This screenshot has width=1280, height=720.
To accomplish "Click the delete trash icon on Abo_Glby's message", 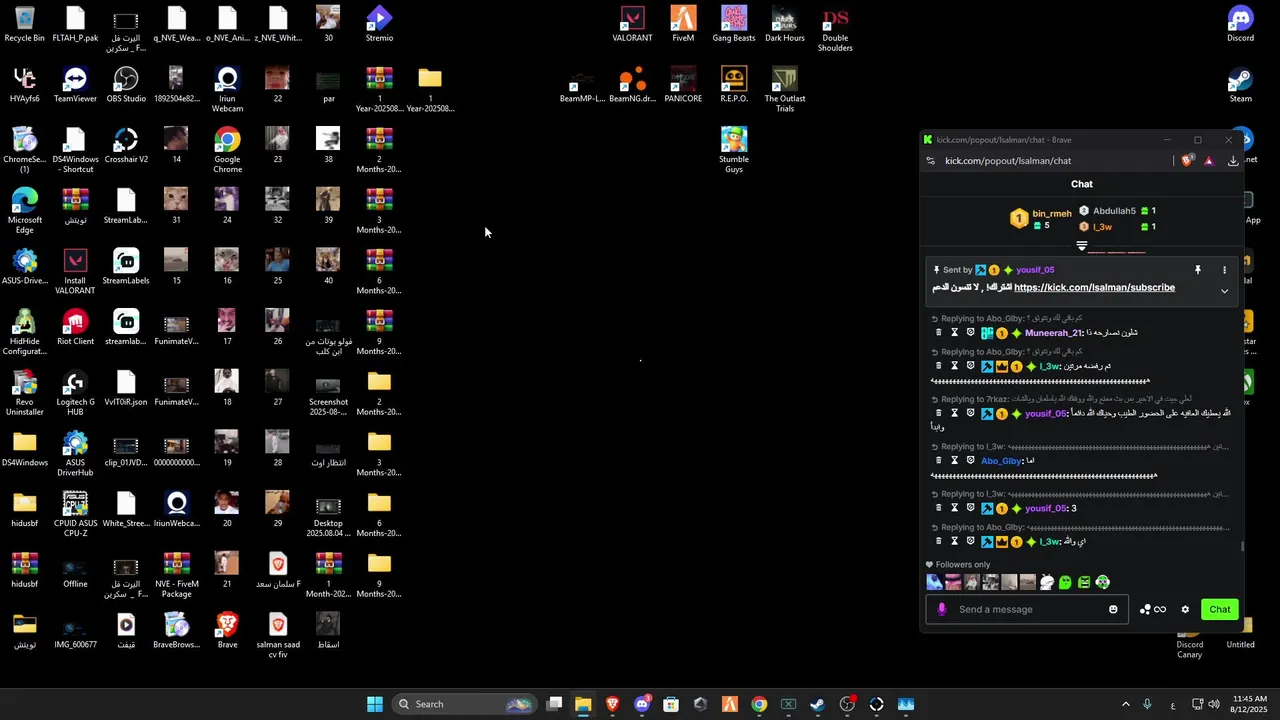I will [938, 461].
